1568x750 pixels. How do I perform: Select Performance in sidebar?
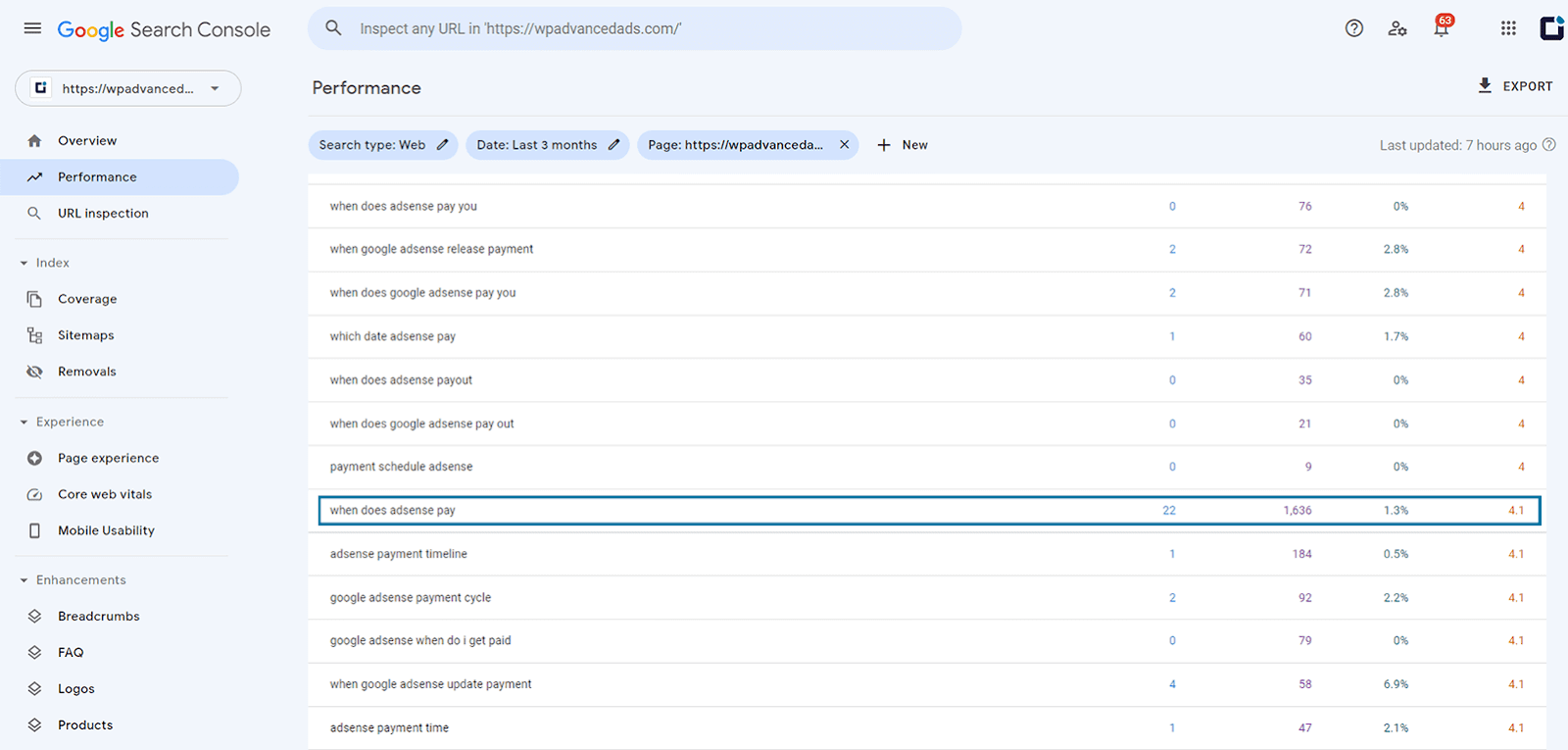click(120, 177)
